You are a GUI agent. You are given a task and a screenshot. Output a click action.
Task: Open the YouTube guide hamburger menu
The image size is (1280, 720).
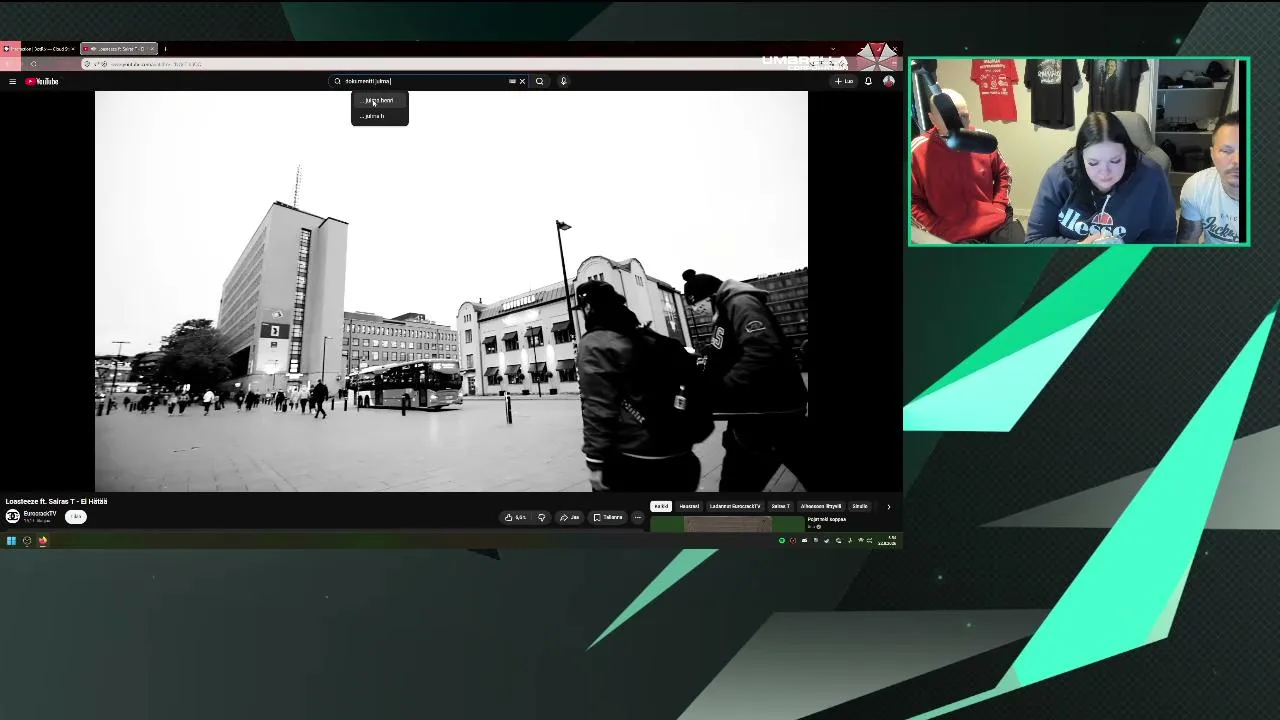click(x=12, y=81)
